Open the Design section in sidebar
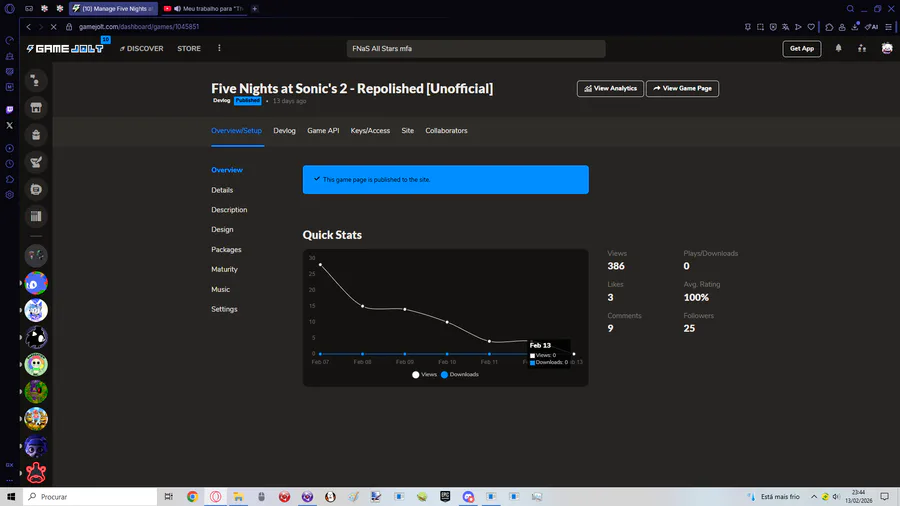The height and width of the screenshot is (506, 900). point(222,229)
